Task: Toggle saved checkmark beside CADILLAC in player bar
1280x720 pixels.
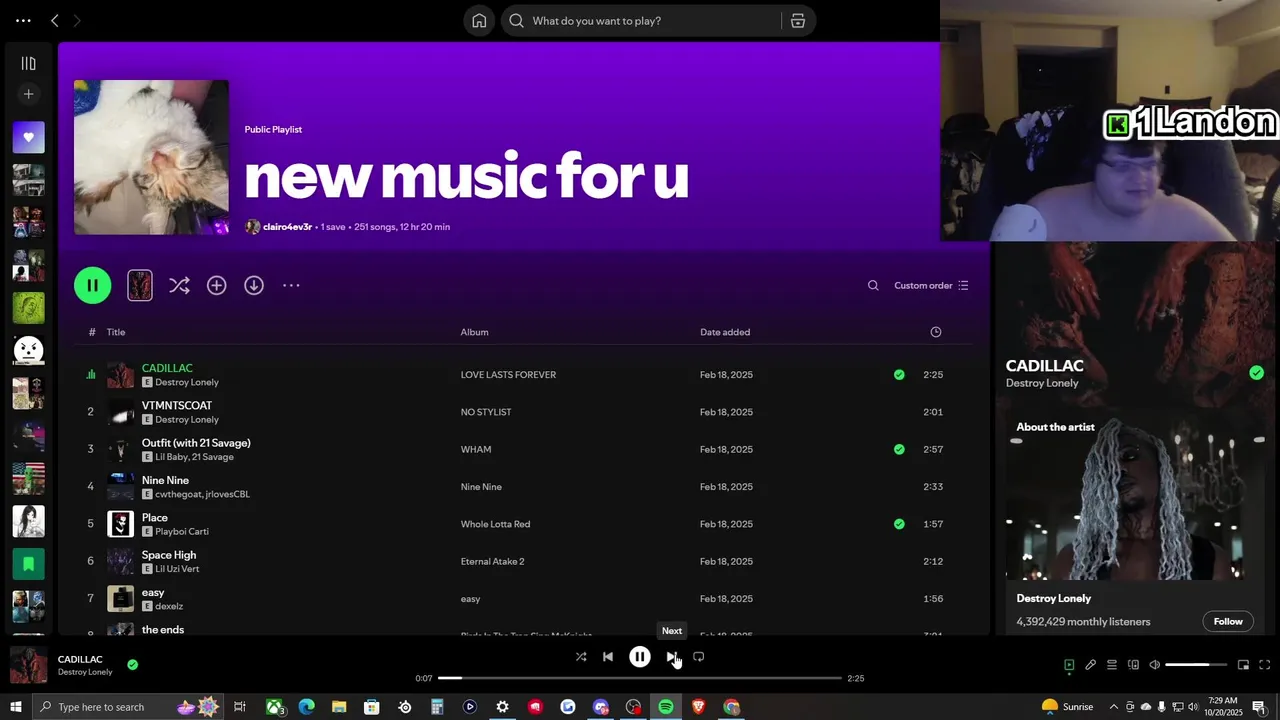Action: coord(133,664)
